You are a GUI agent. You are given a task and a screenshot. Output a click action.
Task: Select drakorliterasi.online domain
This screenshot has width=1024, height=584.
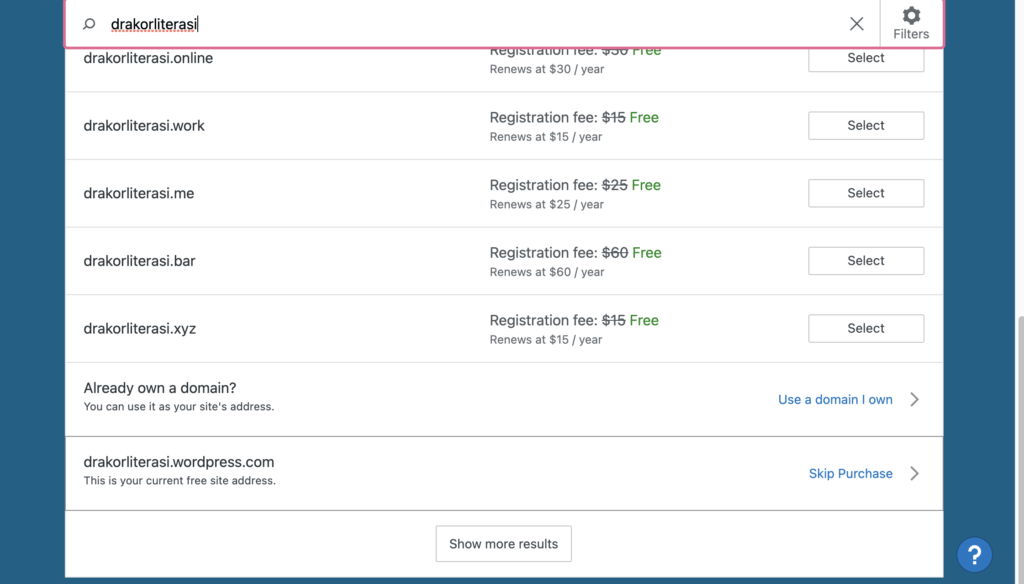pyautogui.click(x=865, y=58)
